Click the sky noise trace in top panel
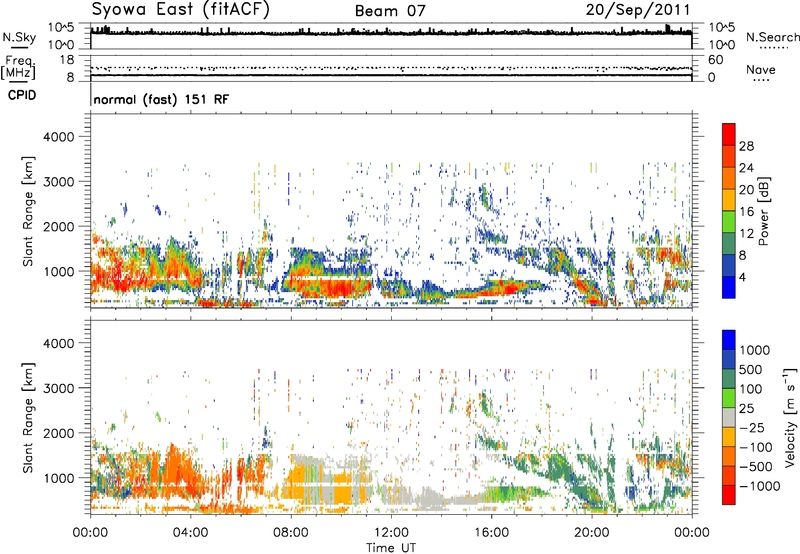800x554 pixels. click(x=391, y=32)
